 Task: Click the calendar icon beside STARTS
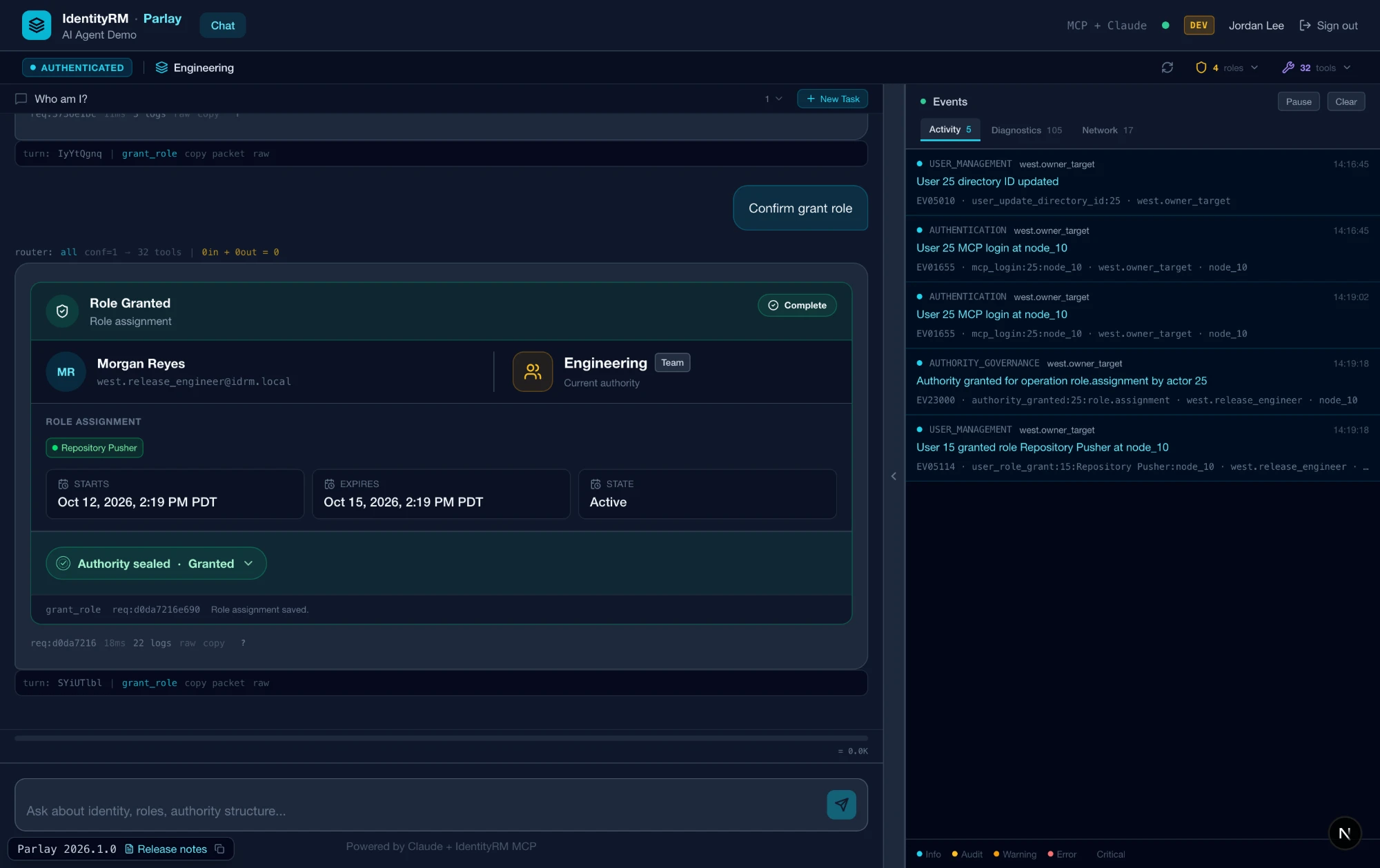tap(63, 484)
